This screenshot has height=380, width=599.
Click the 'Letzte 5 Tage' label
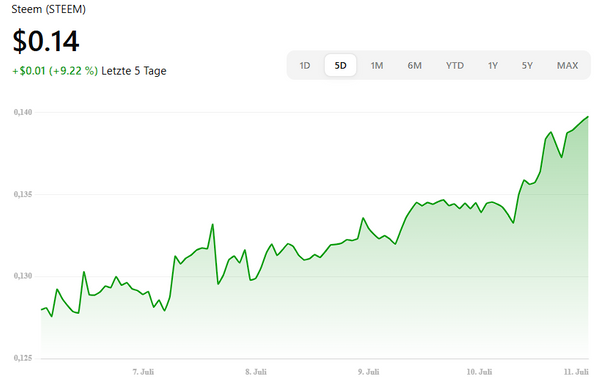tap(134, 71)
